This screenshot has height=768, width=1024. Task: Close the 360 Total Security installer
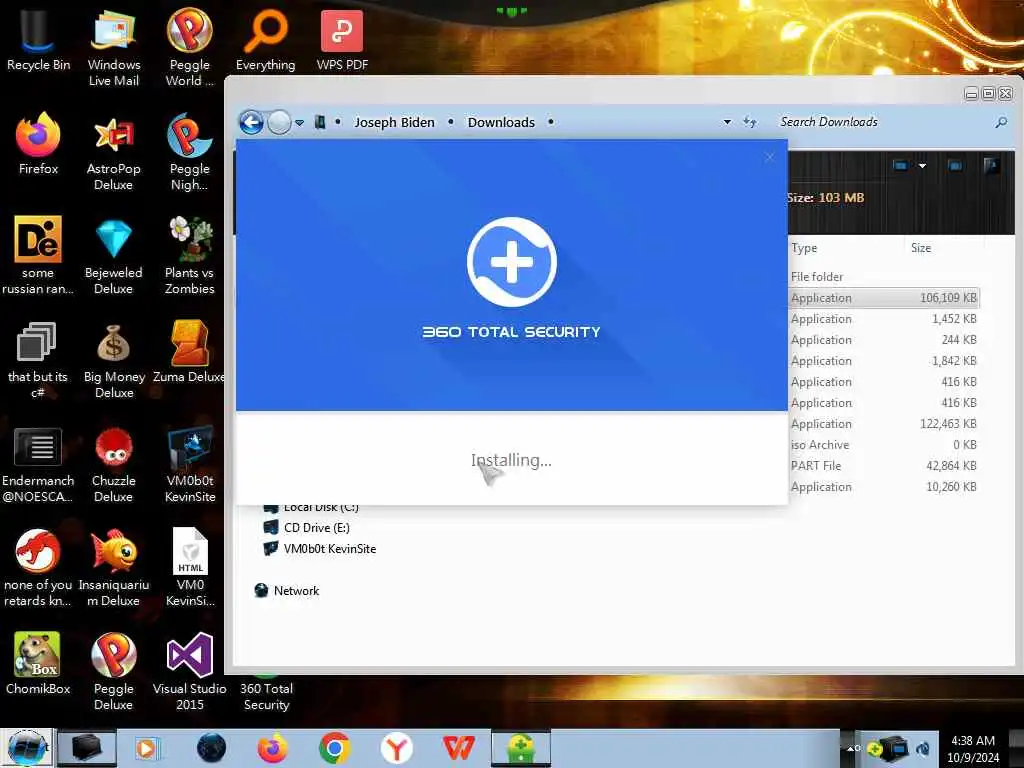pos(769,157)
